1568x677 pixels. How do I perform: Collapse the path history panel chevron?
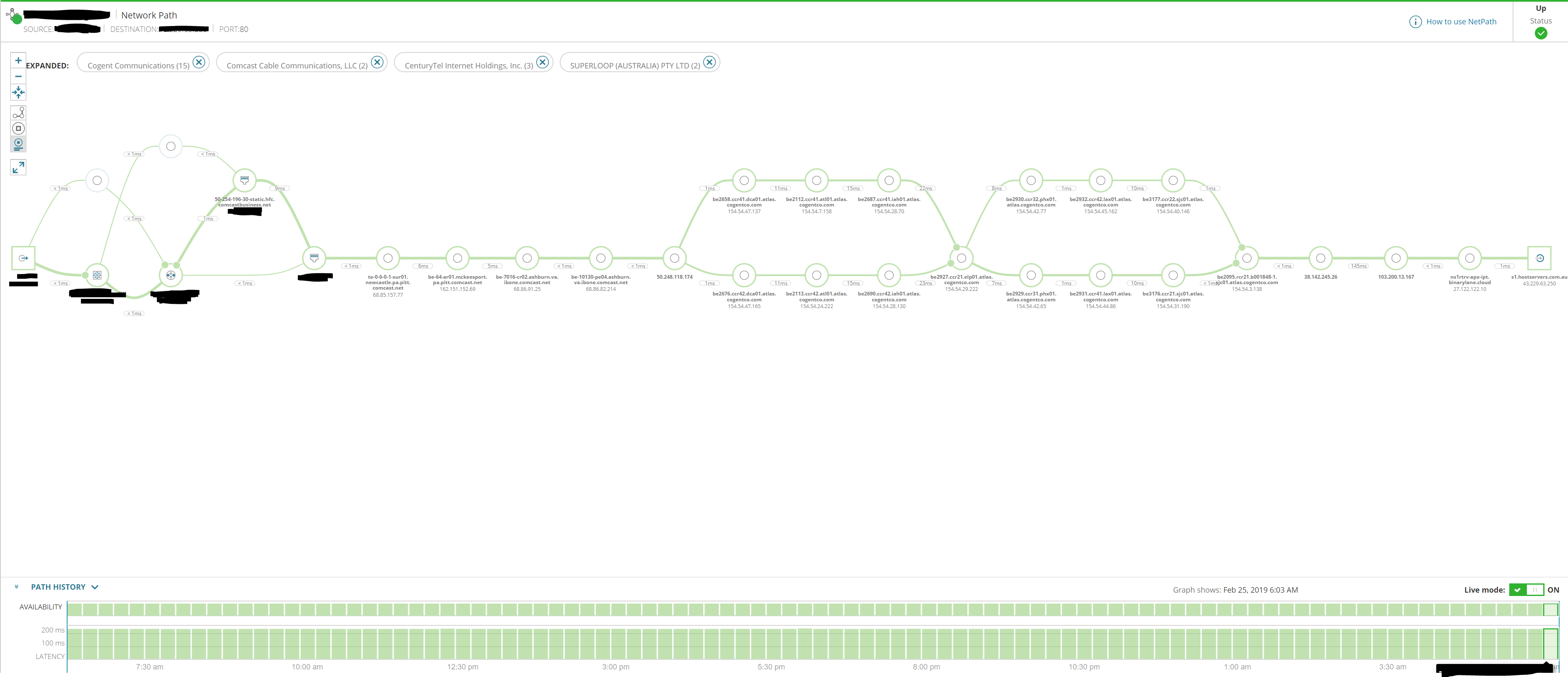point(16,587)
